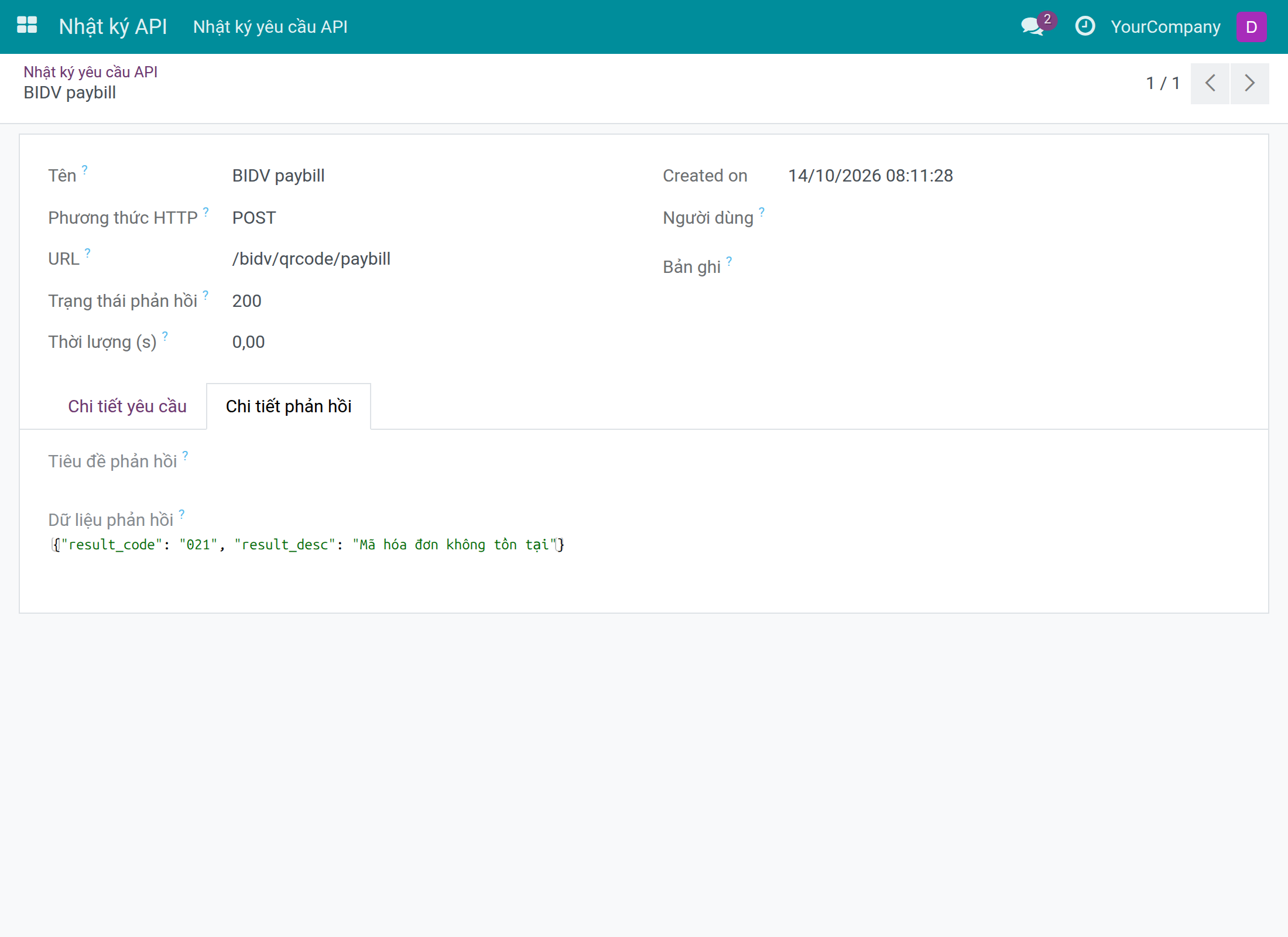Return to Nhật ký yêu cầu API breadcrumb
Screen dimensions: 1288x937
click(x=91, y=72)
